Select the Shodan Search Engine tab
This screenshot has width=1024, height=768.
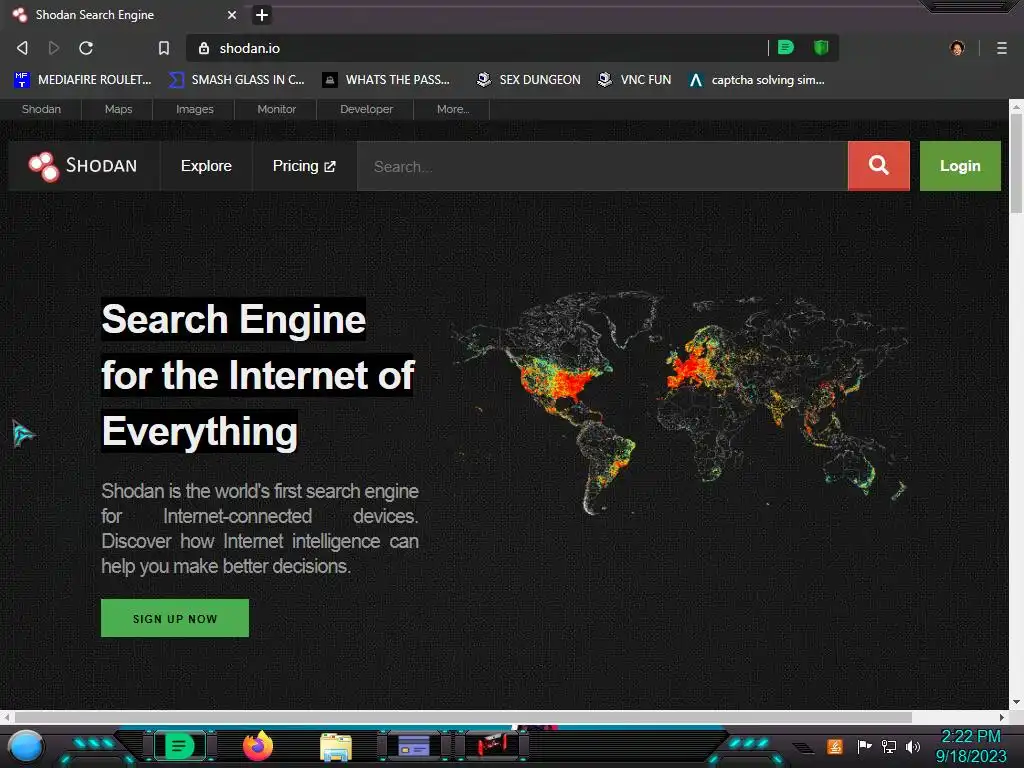click(x=124, y=14)
